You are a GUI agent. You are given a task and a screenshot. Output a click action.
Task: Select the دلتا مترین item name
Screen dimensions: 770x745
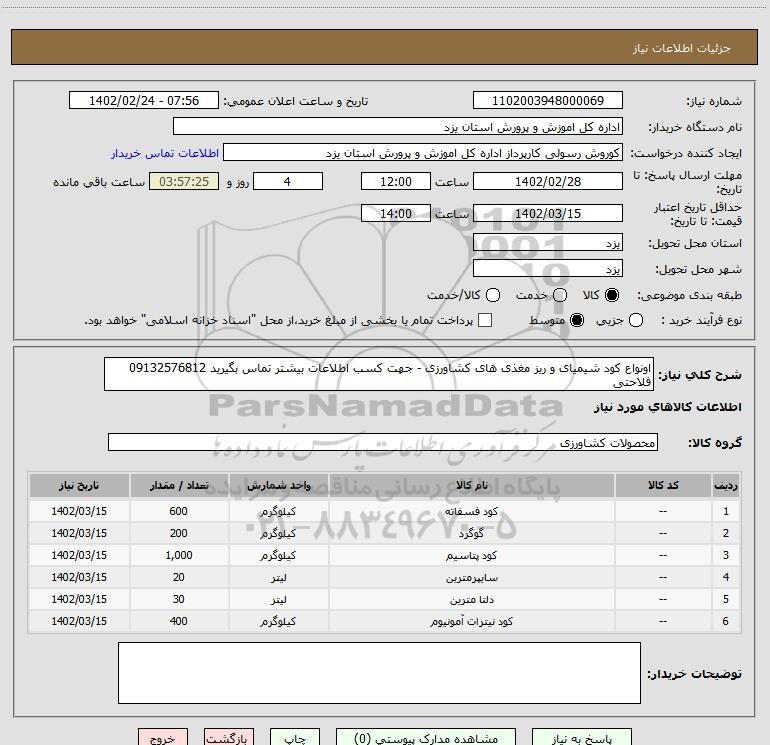coord(471,600)
